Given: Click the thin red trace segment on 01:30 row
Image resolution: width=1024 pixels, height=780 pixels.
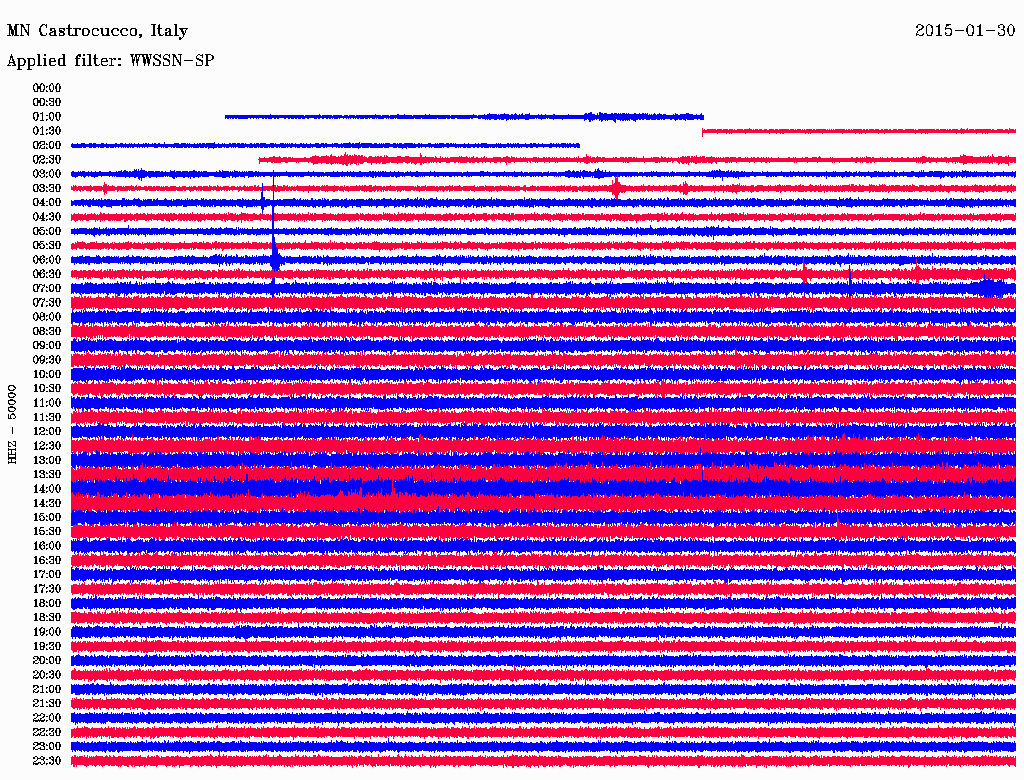Looking at the screenshot, I should coord(858,131).
